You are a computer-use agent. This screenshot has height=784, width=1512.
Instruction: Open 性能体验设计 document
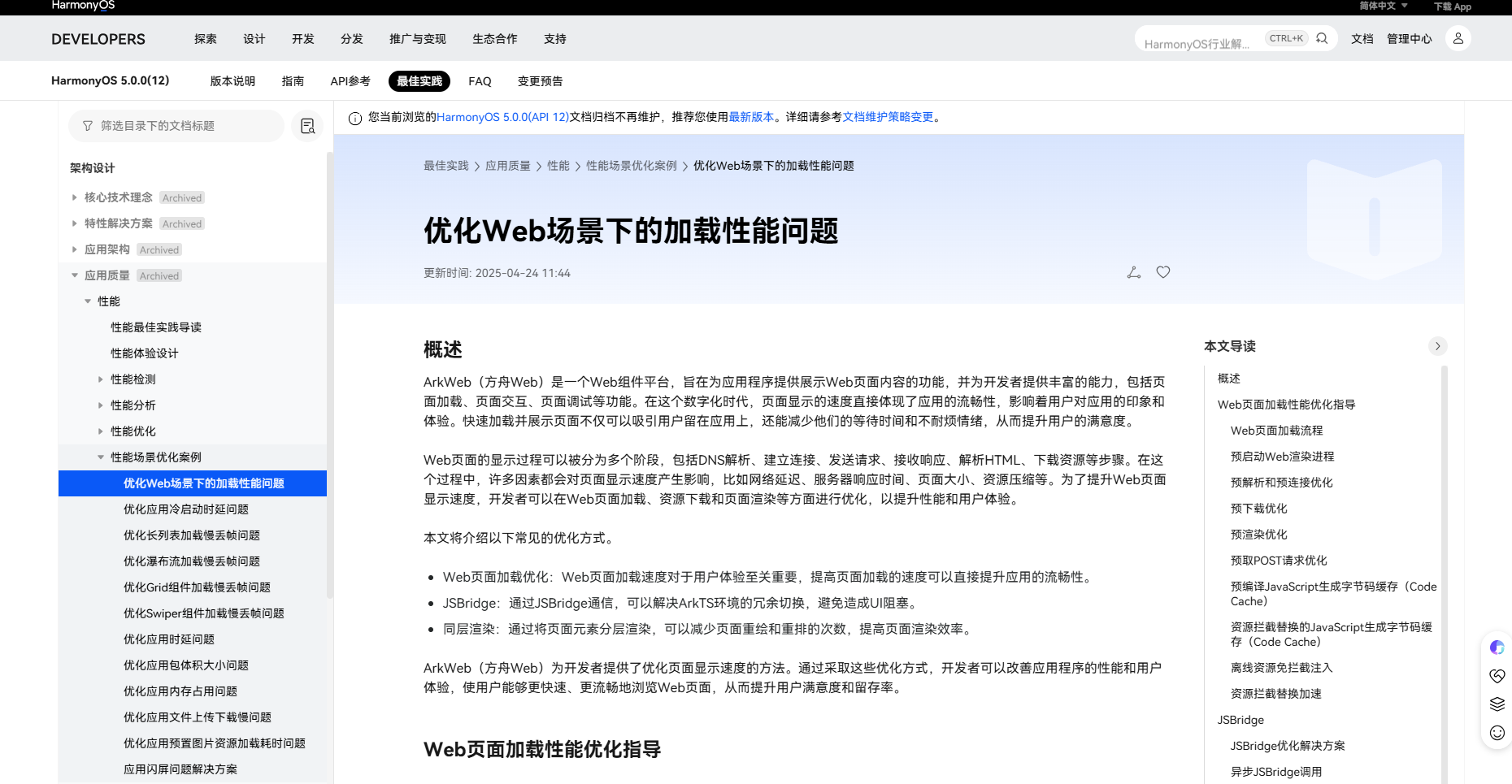[145, 353]
